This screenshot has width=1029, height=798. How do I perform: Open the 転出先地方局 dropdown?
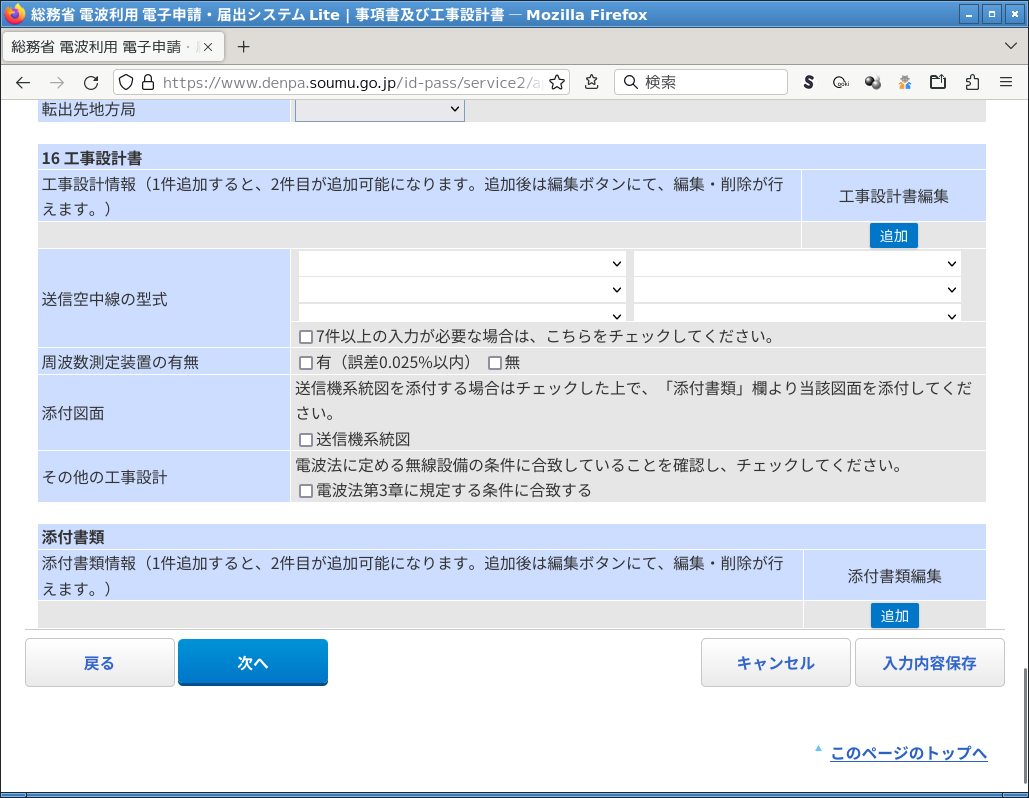[380, 109]
